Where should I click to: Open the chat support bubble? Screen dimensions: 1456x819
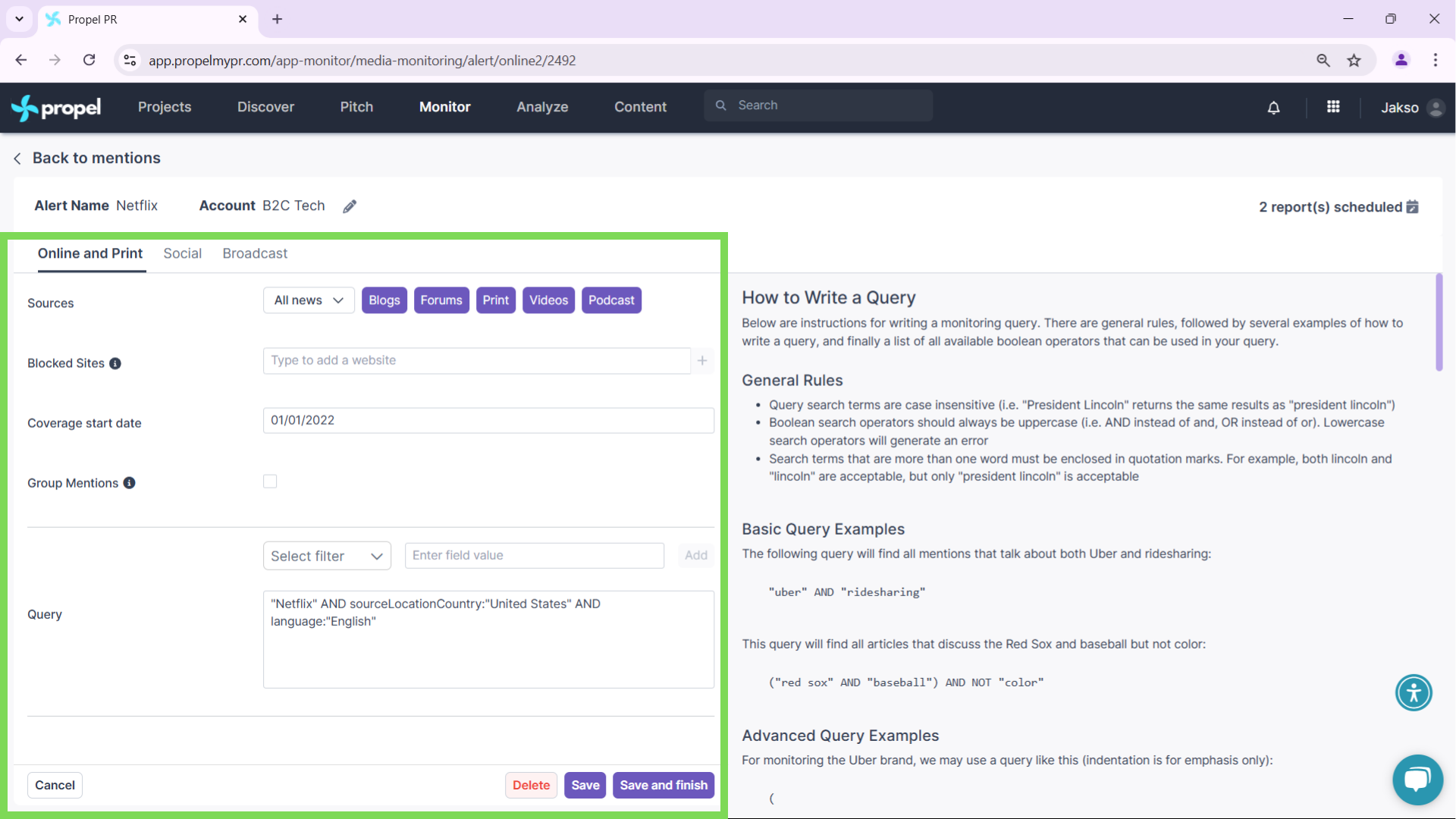click(1417, 780)
